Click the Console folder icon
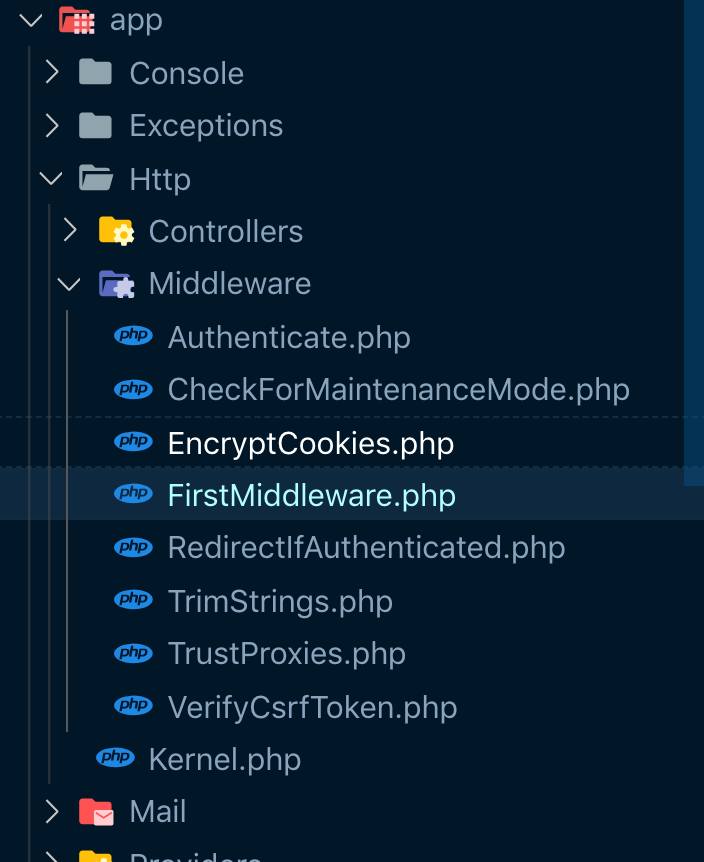 (95, 72)
